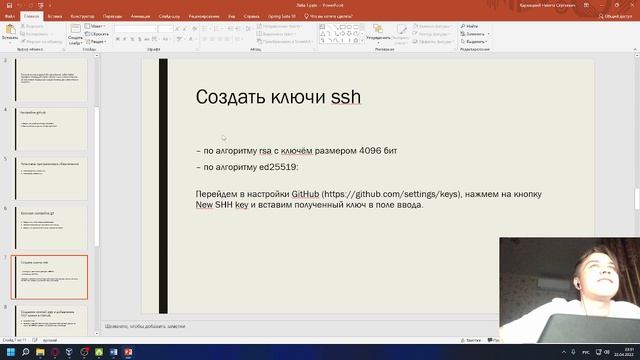Expand the Align Text (Выровнять текст) dropdown
This screenshot has width=640, height=360.
[x=277, y=34]
